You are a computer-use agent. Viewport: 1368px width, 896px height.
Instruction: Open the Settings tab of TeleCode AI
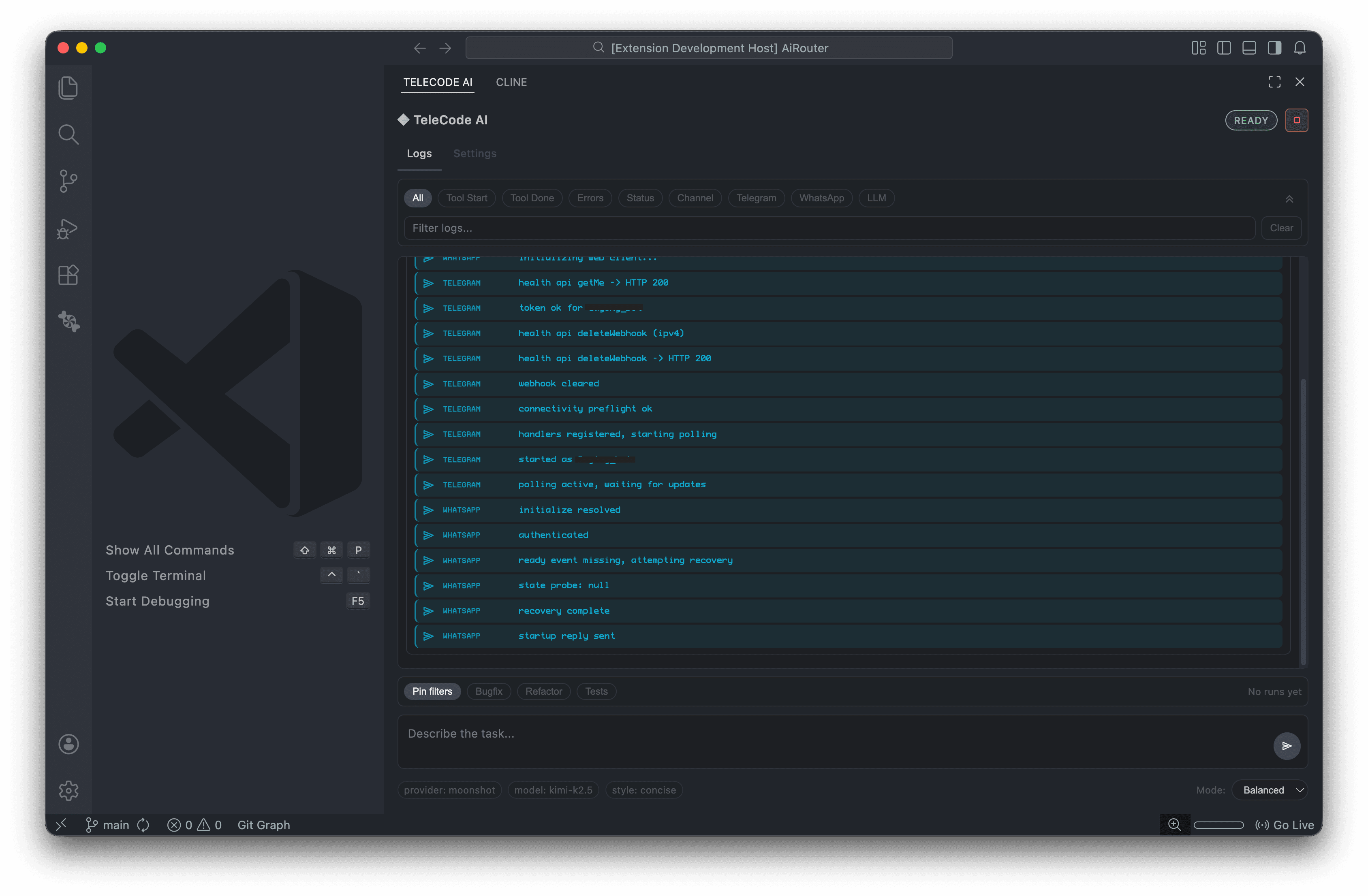(x=474, y=154)
